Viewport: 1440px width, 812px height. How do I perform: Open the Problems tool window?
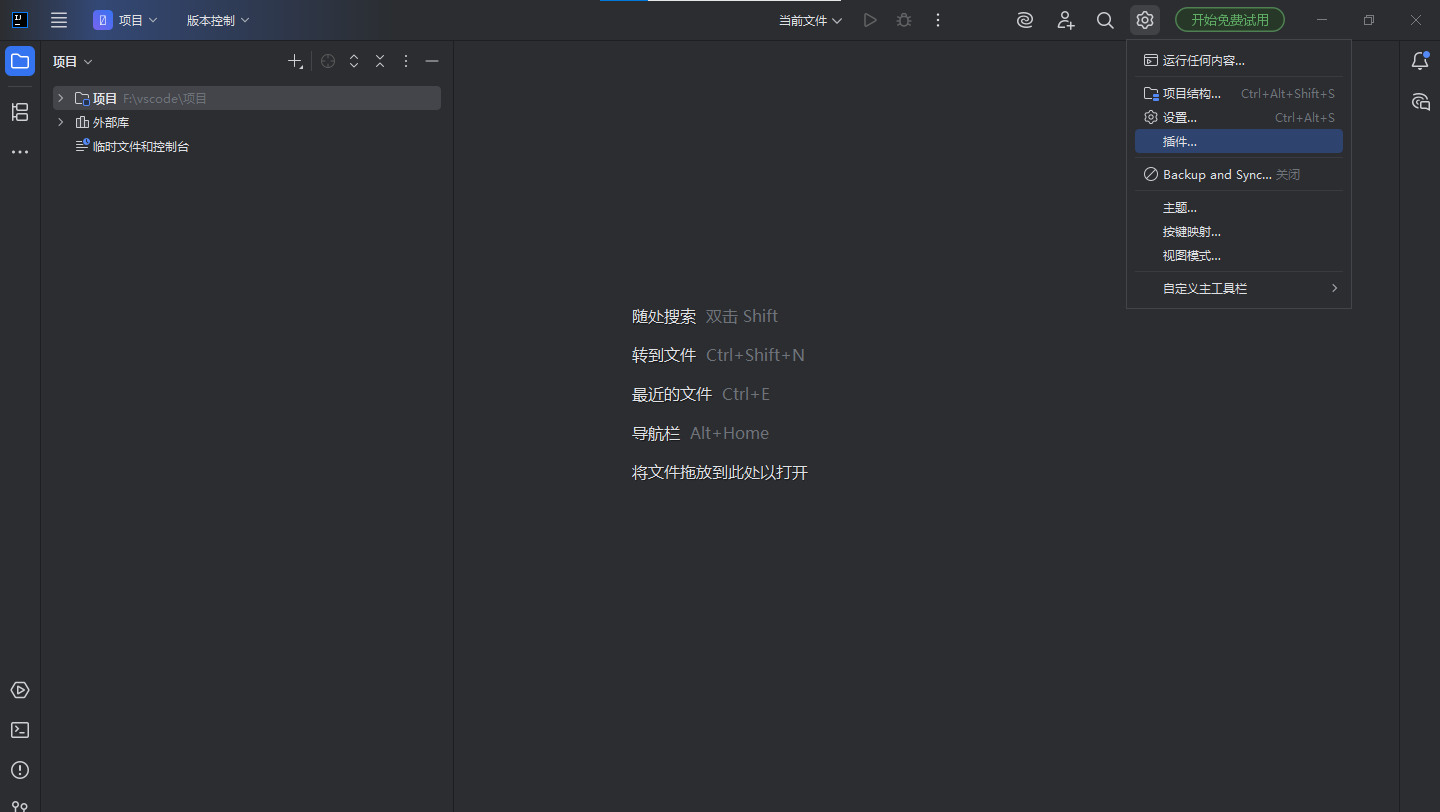point(19,770)
